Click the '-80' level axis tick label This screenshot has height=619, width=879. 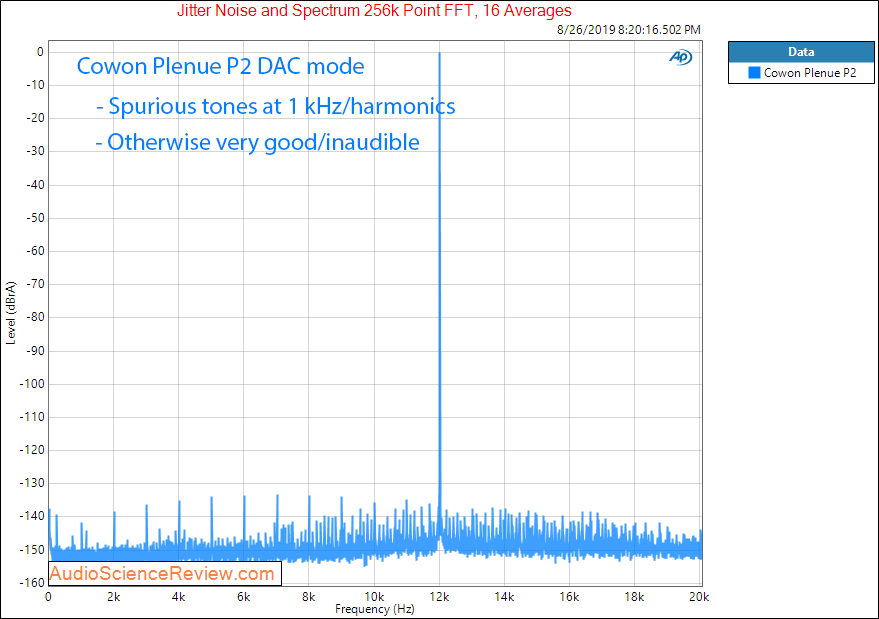(x=35, y=317)
